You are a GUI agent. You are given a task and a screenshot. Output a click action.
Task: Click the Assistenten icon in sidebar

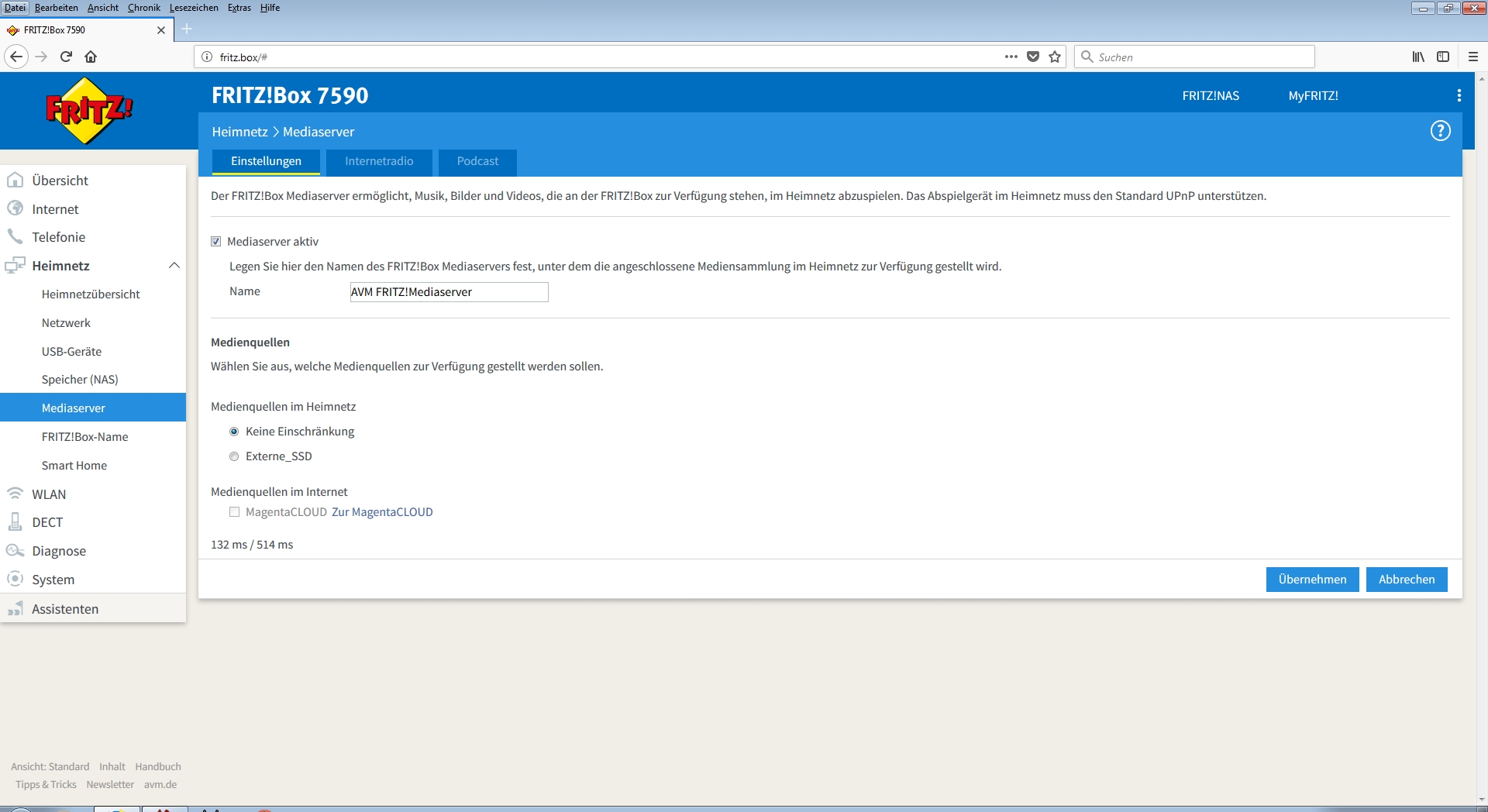point(15,608)
